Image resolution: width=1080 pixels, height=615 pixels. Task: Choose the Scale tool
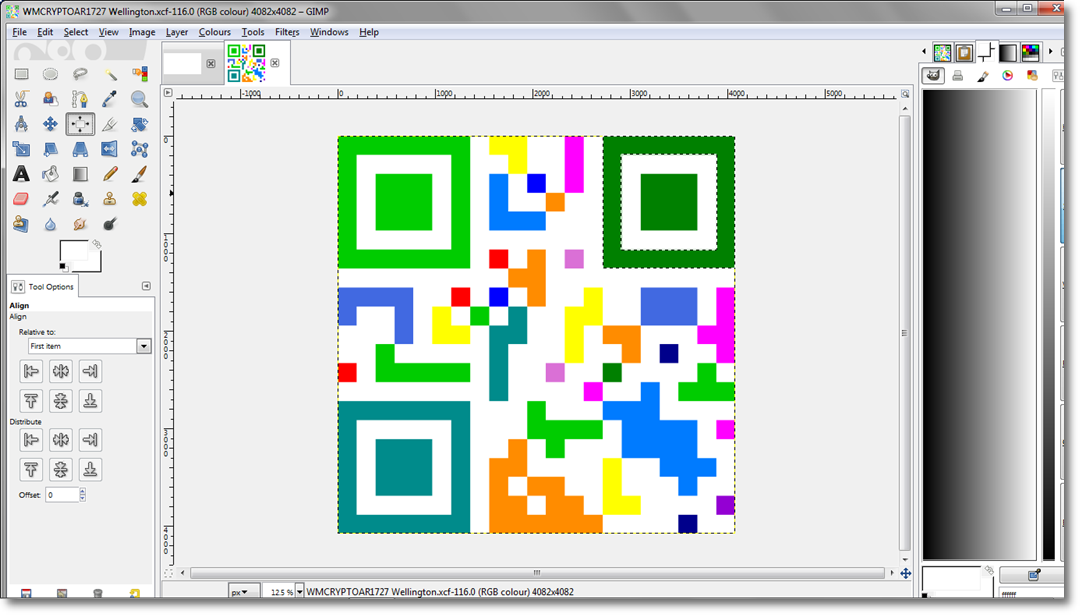[x=21, y=149]
